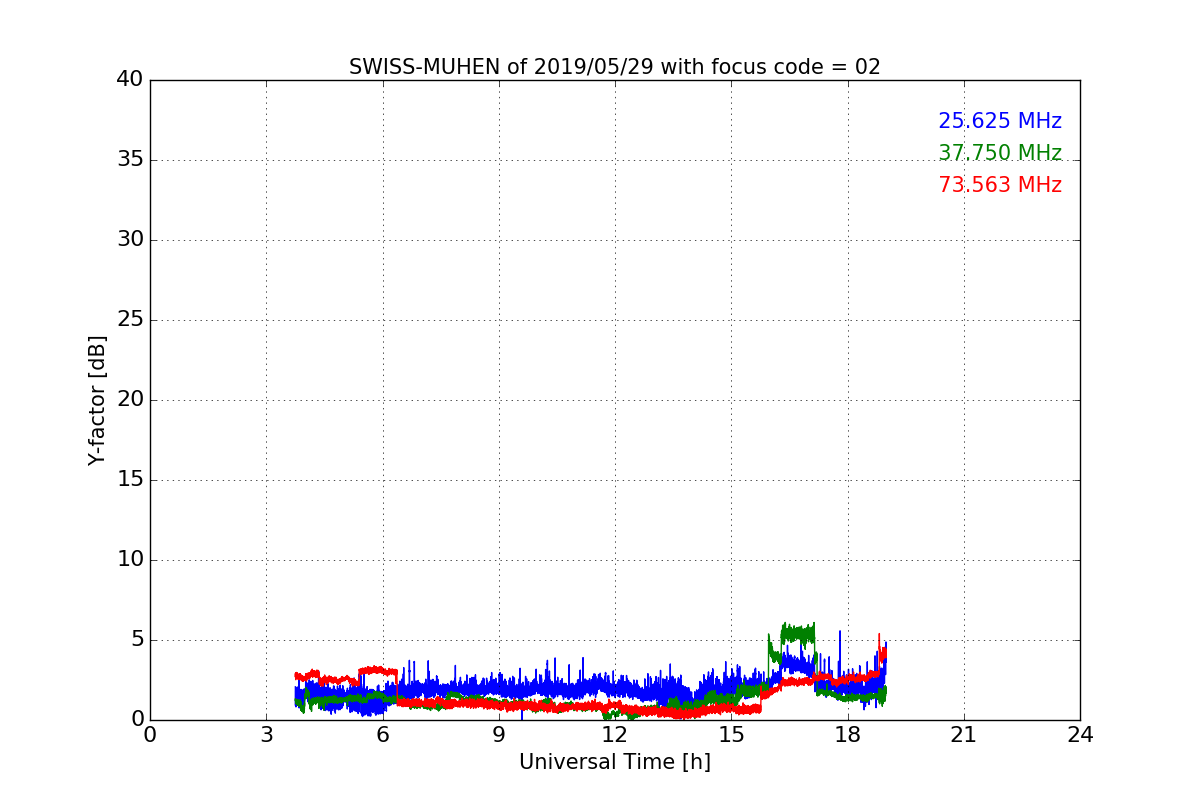Select the 73.563 MHz legend label
This screenshot has width=1200, height=800.
click(x=999, y=185)
